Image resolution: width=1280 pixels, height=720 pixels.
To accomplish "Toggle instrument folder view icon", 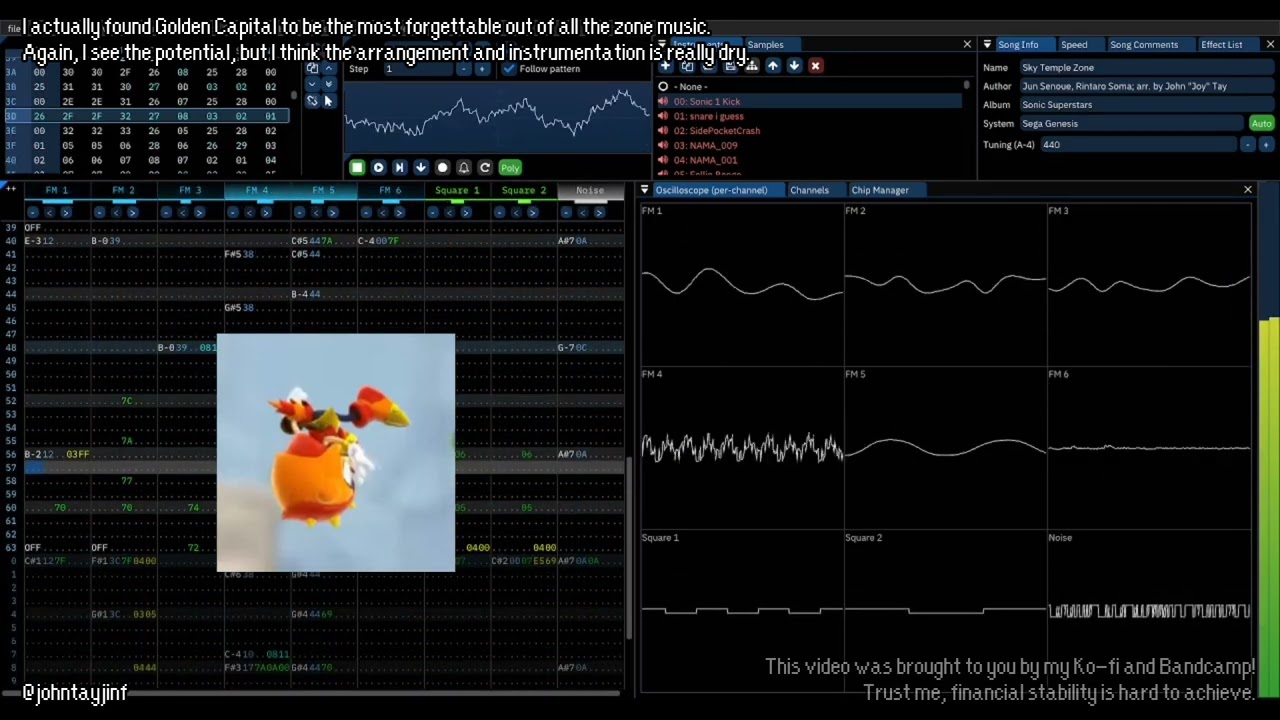I will (x=752, y=66).
